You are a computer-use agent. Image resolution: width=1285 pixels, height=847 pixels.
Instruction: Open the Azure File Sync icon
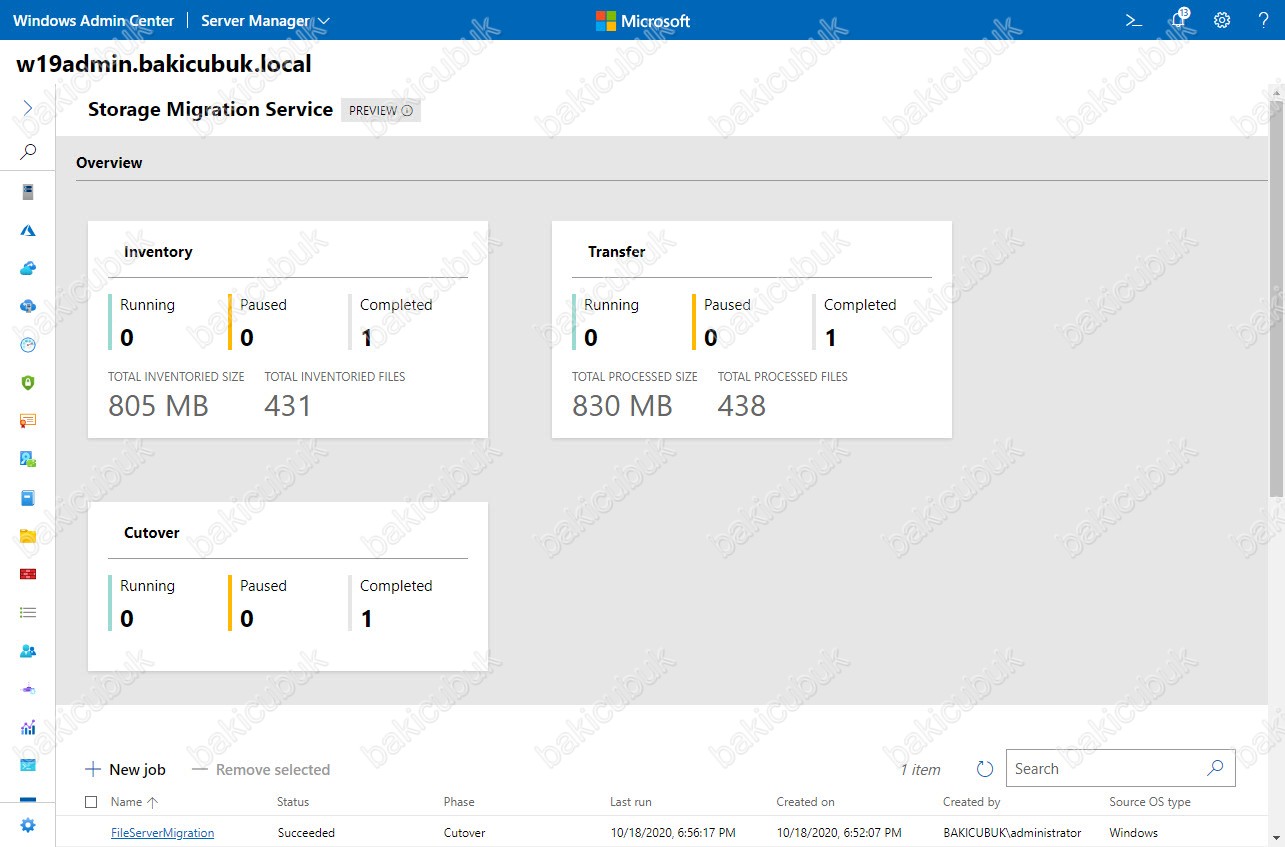point(28,306)
